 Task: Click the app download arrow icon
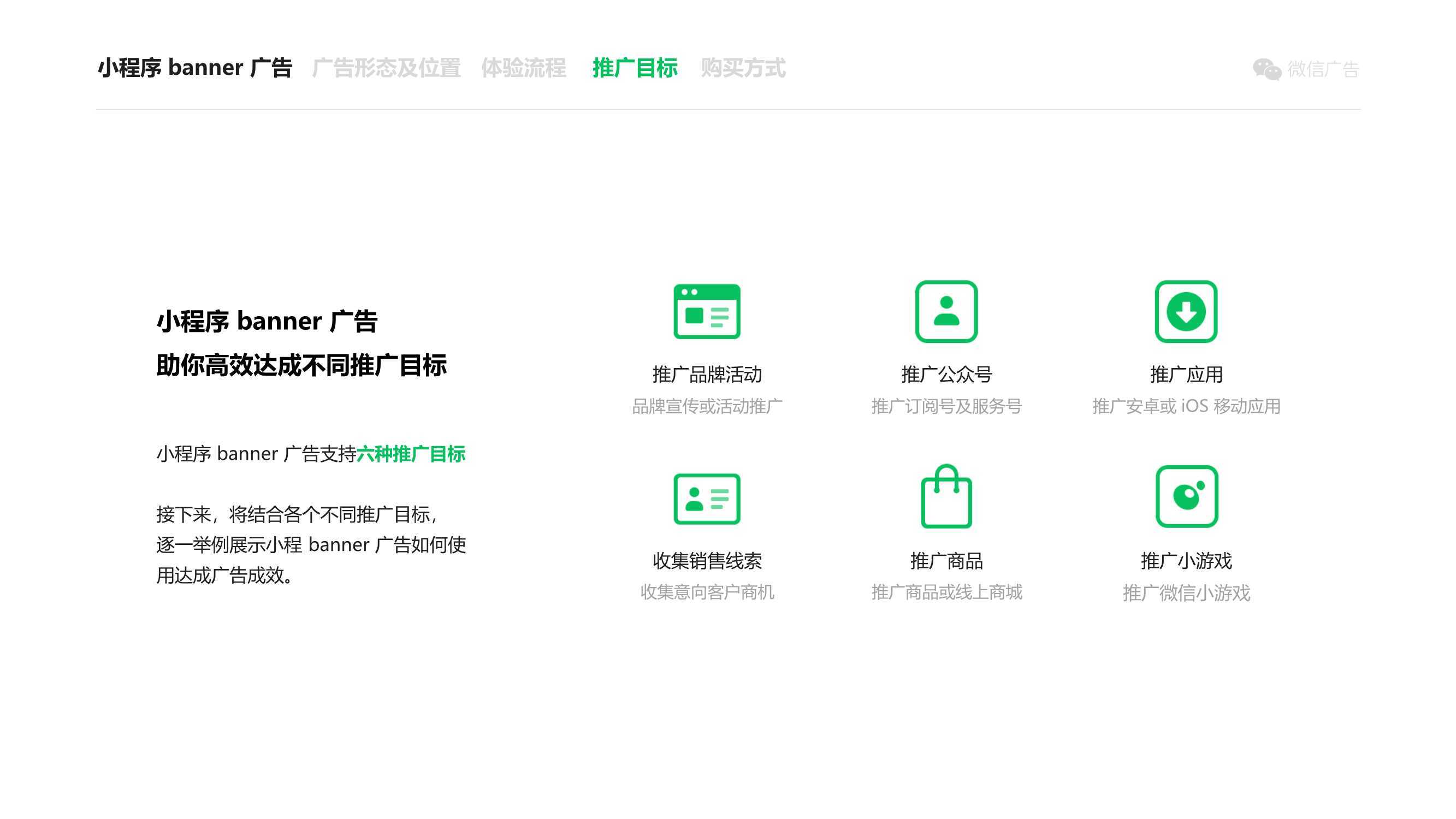(x=1186, y=311)
